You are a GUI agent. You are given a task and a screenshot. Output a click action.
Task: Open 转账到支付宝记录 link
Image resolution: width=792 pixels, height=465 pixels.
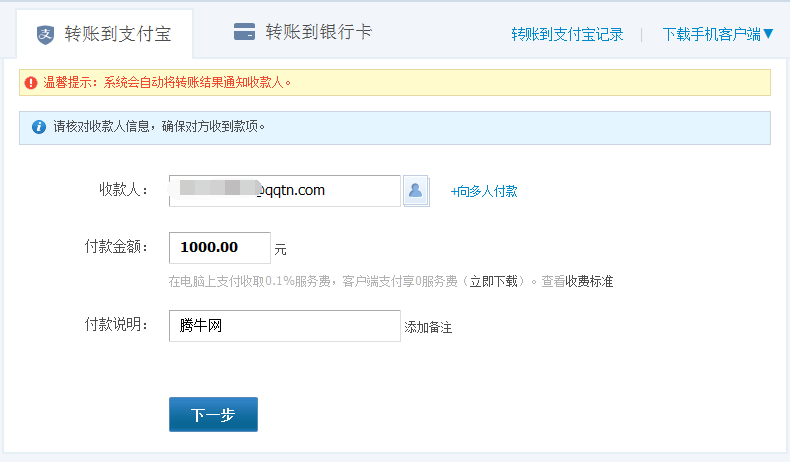click(x=567, y=34)
